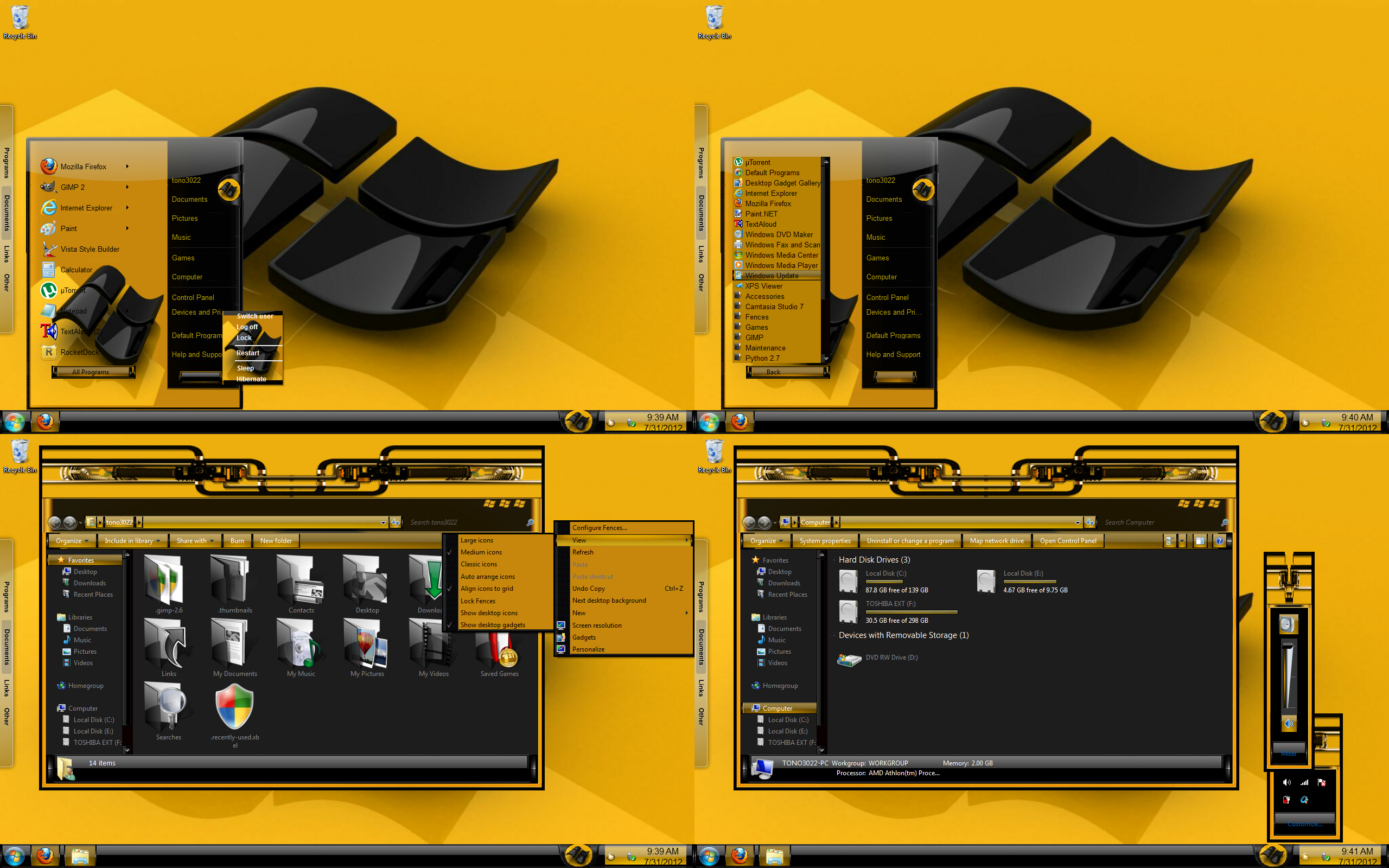Expand the New submenu in the context menu
This screenshot has width=1389, height=868.
(624, 613)
